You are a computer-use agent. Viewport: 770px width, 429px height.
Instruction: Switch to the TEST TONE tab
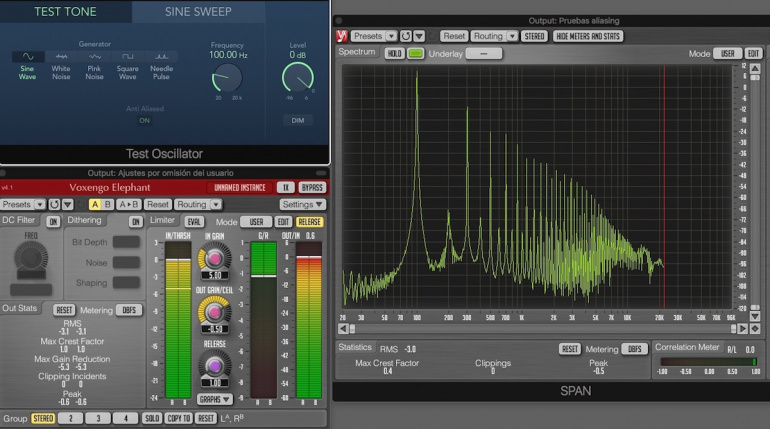pos(65,11)
